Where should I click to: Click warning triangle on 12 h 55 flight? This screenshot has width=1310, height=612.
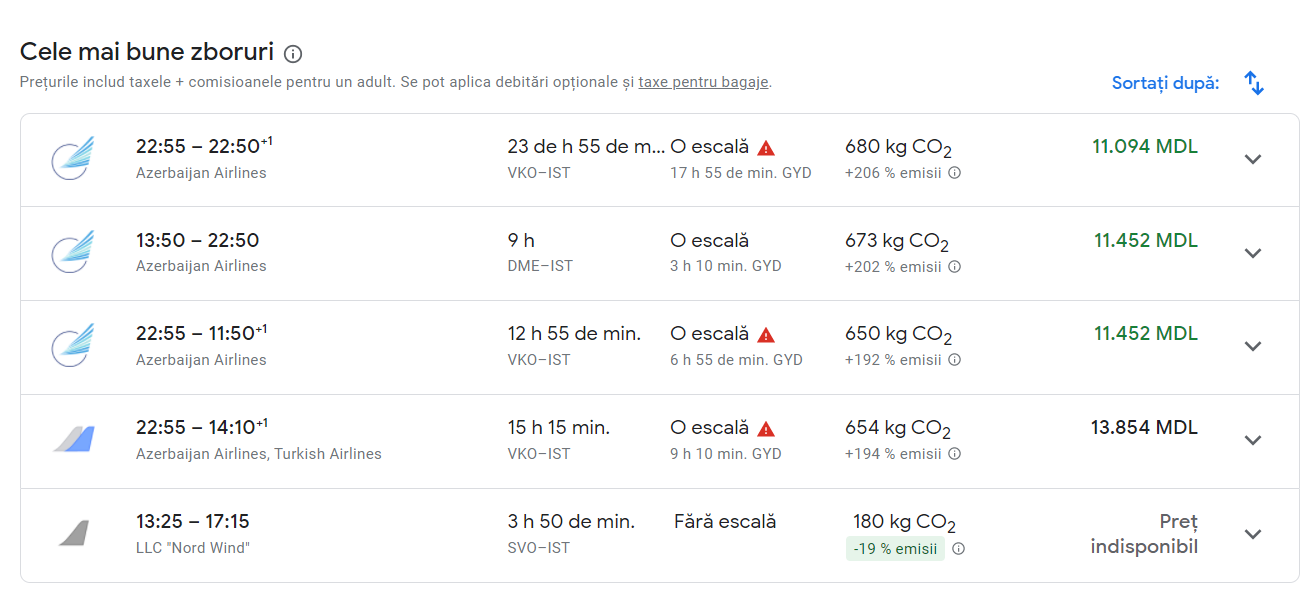pyautogui.click(x=766, y=335)
